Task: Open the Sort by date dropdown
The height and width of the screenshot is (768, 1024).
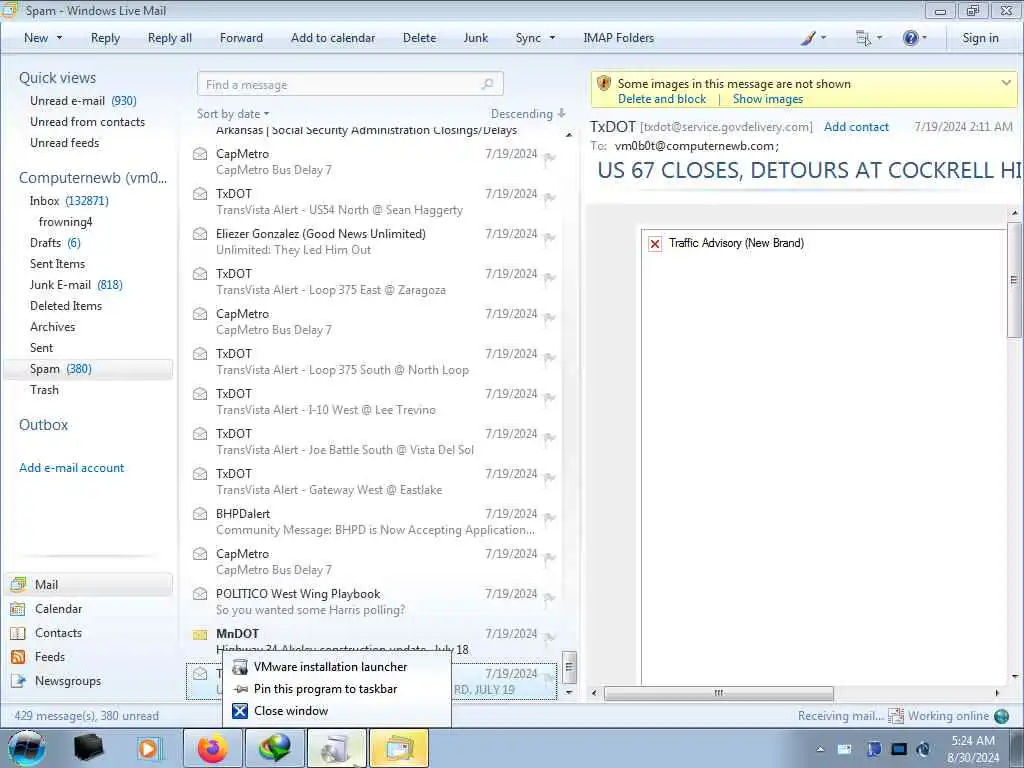Action: tap(233, 114)
